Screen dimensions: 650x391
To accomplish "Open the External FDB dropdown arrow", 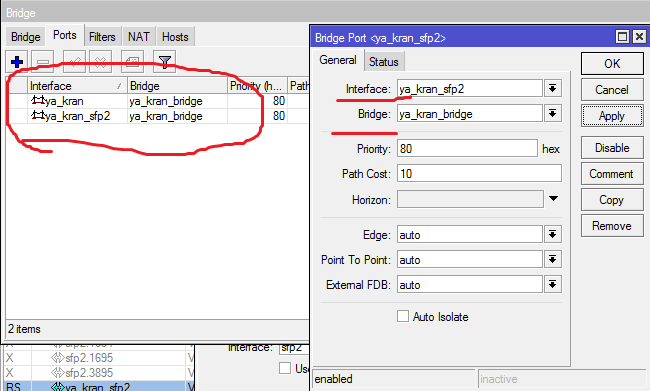I will [x=552, y=284].
